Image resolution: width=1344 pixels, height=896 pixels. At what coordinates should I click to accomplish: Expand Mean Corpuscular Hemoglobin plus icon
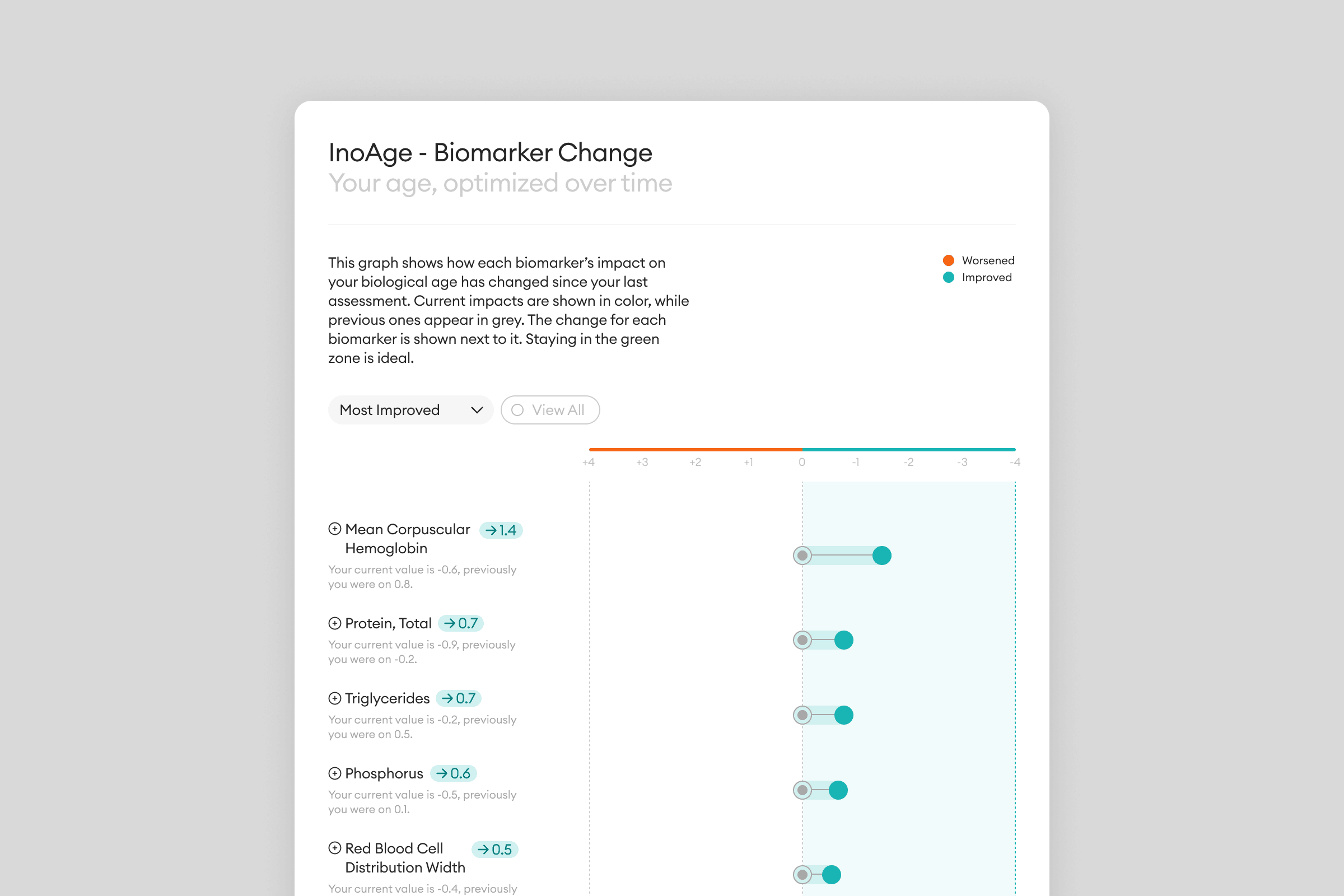point(335,529)
